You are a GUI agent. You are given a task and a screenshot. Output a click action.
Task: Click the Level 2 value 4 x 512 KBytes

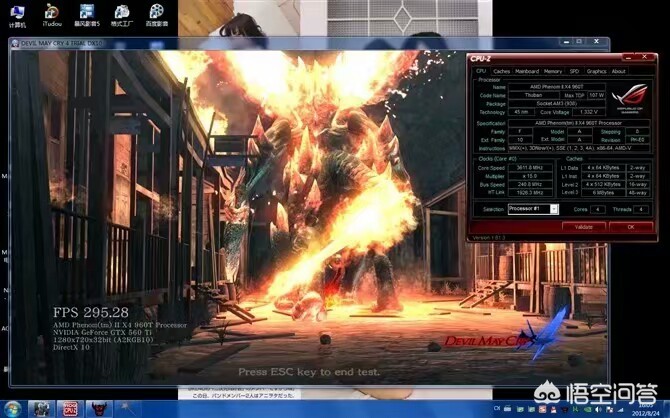(603, 185)
